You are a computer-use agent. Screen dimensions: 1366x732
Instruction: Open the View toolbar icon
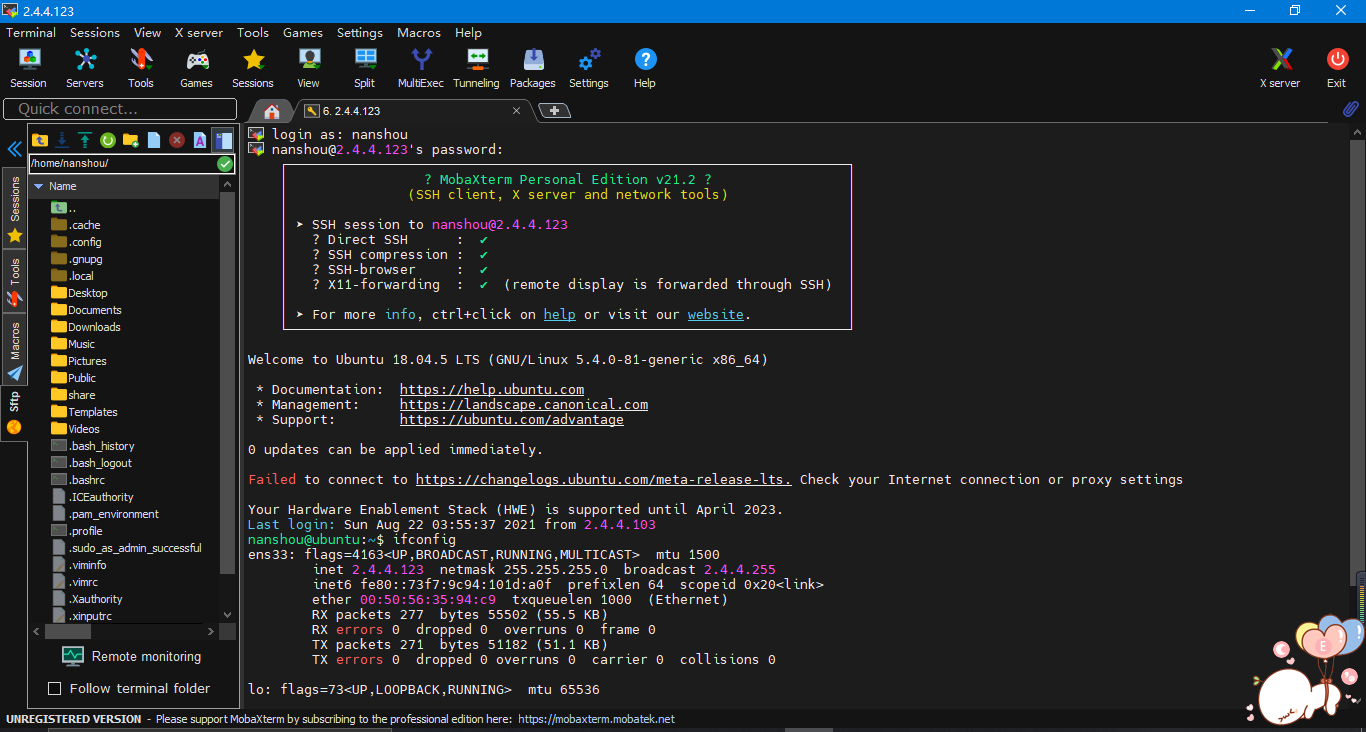(x=309, y=68)
